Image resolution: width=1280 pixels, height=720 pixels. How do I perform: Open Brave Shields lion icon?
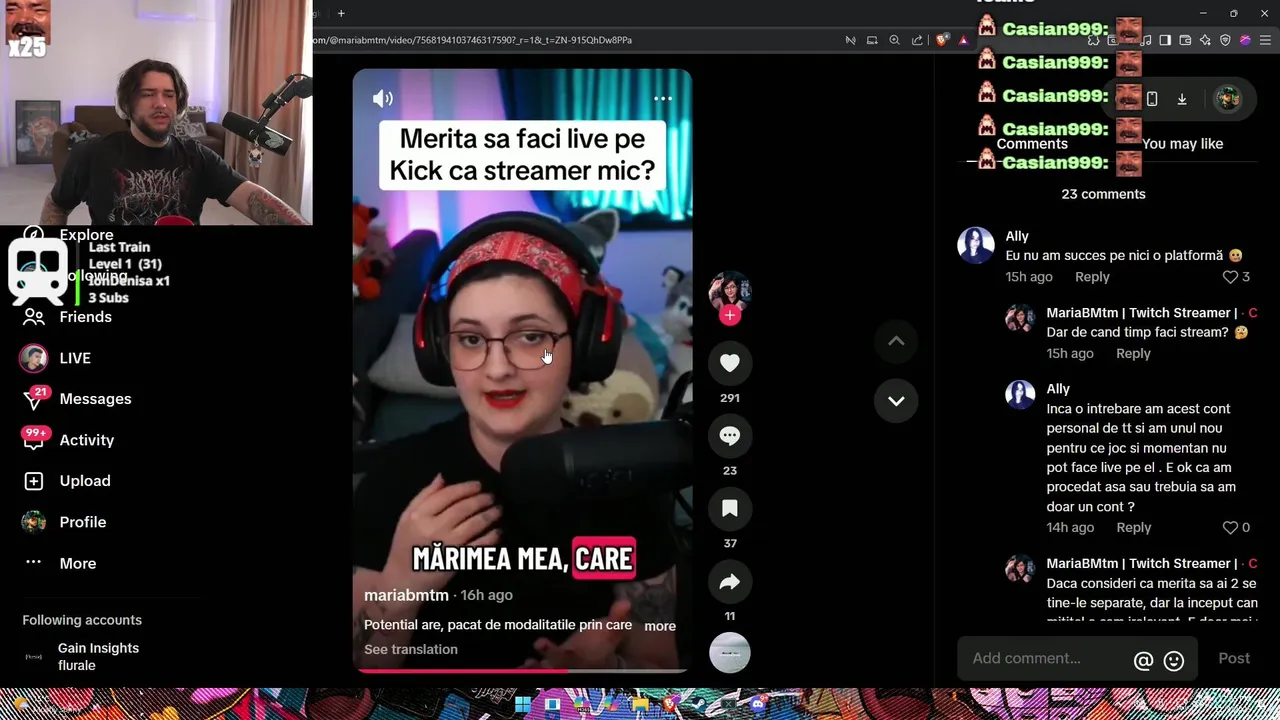(x=942, y=40)
